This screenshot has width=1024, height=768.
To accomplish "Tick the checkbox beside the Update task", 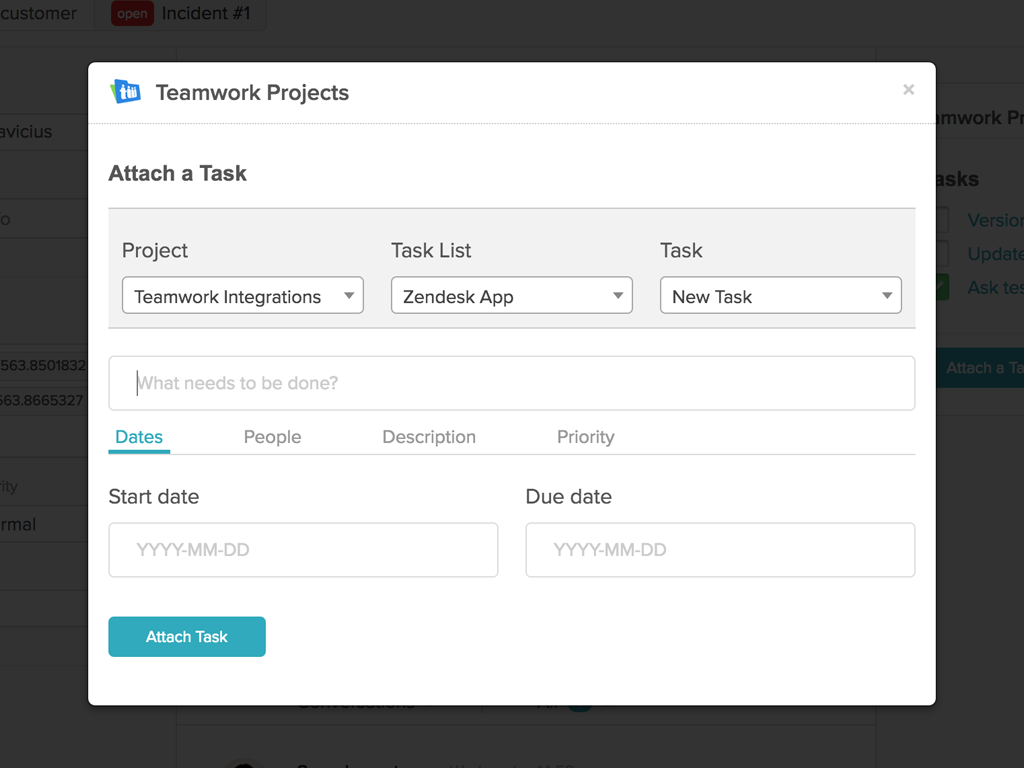I will click(942, 254).
